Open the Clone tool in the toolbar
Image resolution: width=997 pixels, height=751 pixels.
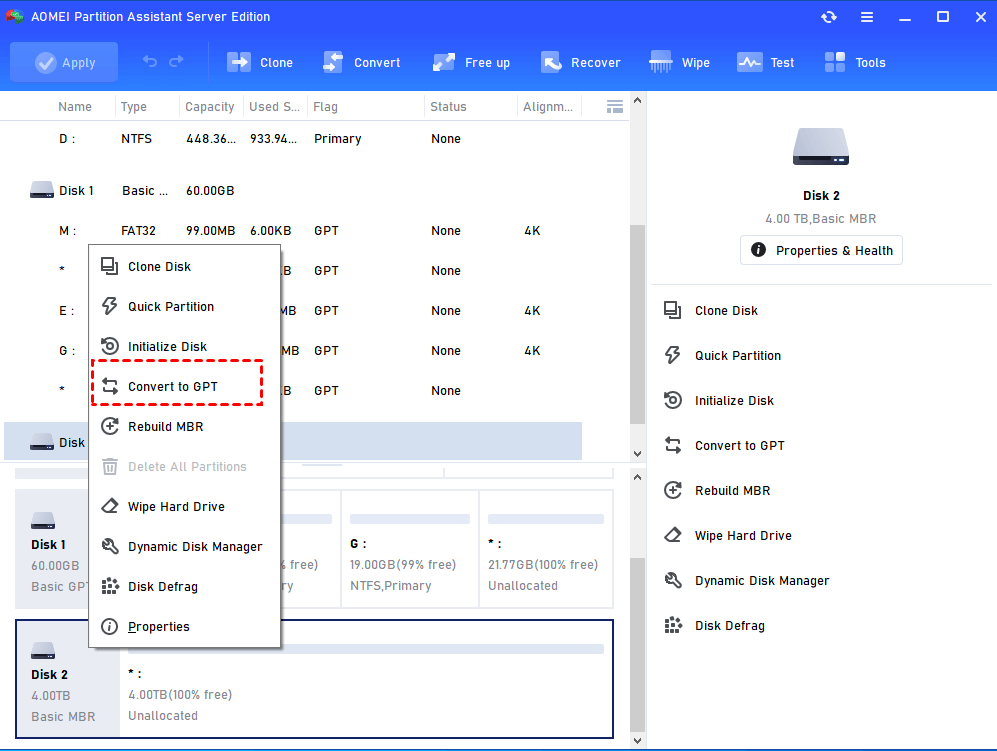[x=259, y=62]
